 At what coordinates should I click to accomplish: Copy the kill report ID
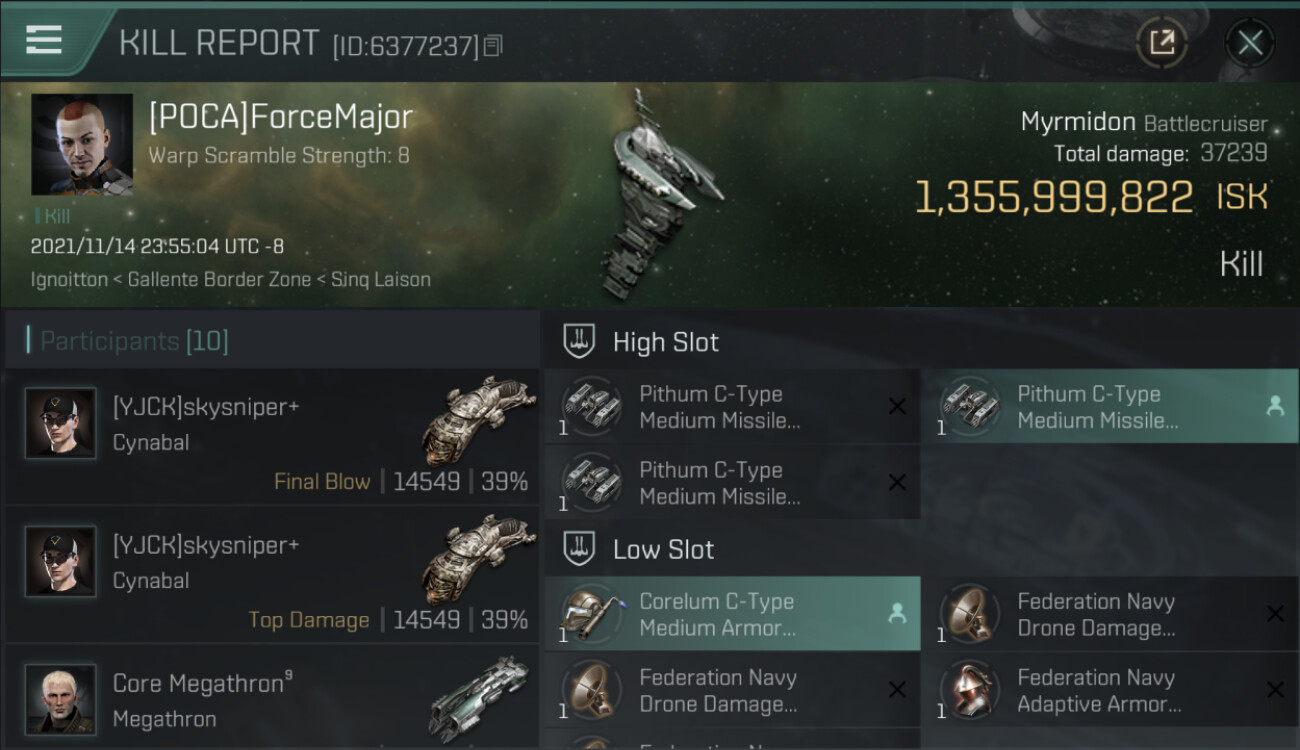(493, 46)
